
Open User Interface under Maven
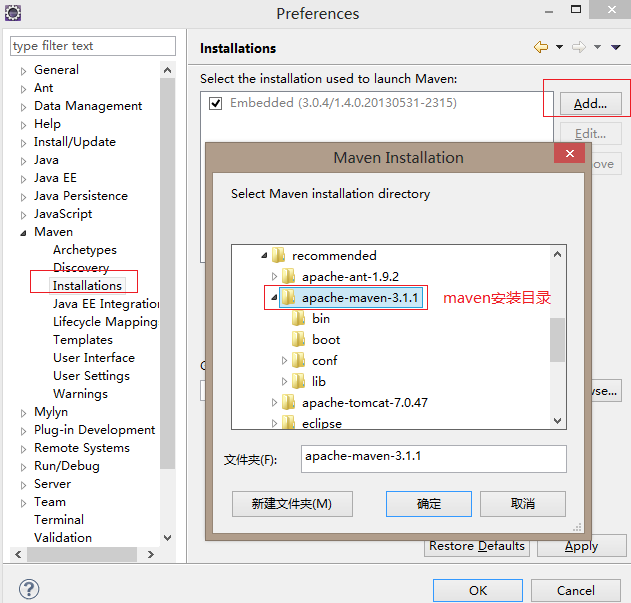[x=94, y=357]
